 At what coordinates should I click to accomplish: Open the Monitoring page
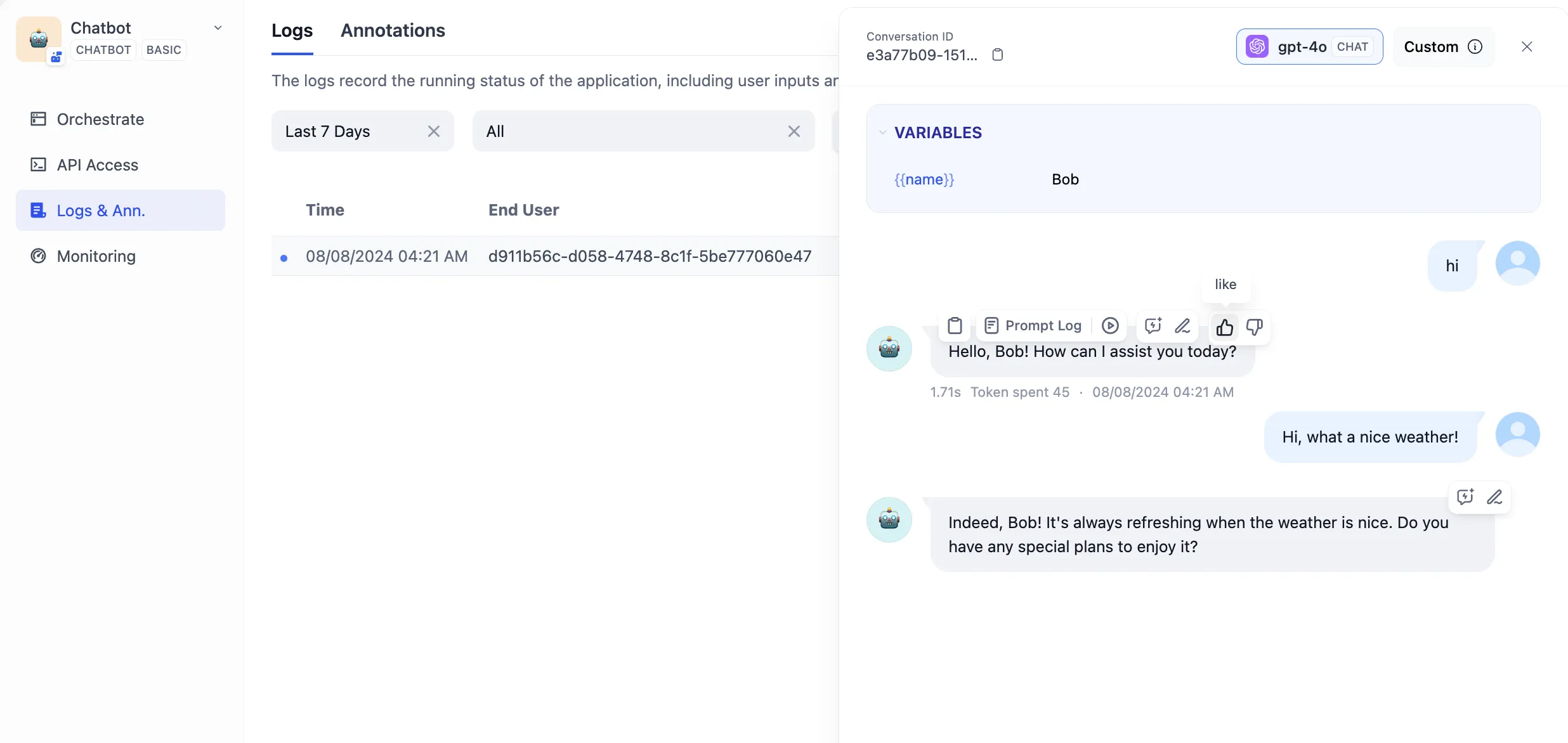[x=96, y=256]
